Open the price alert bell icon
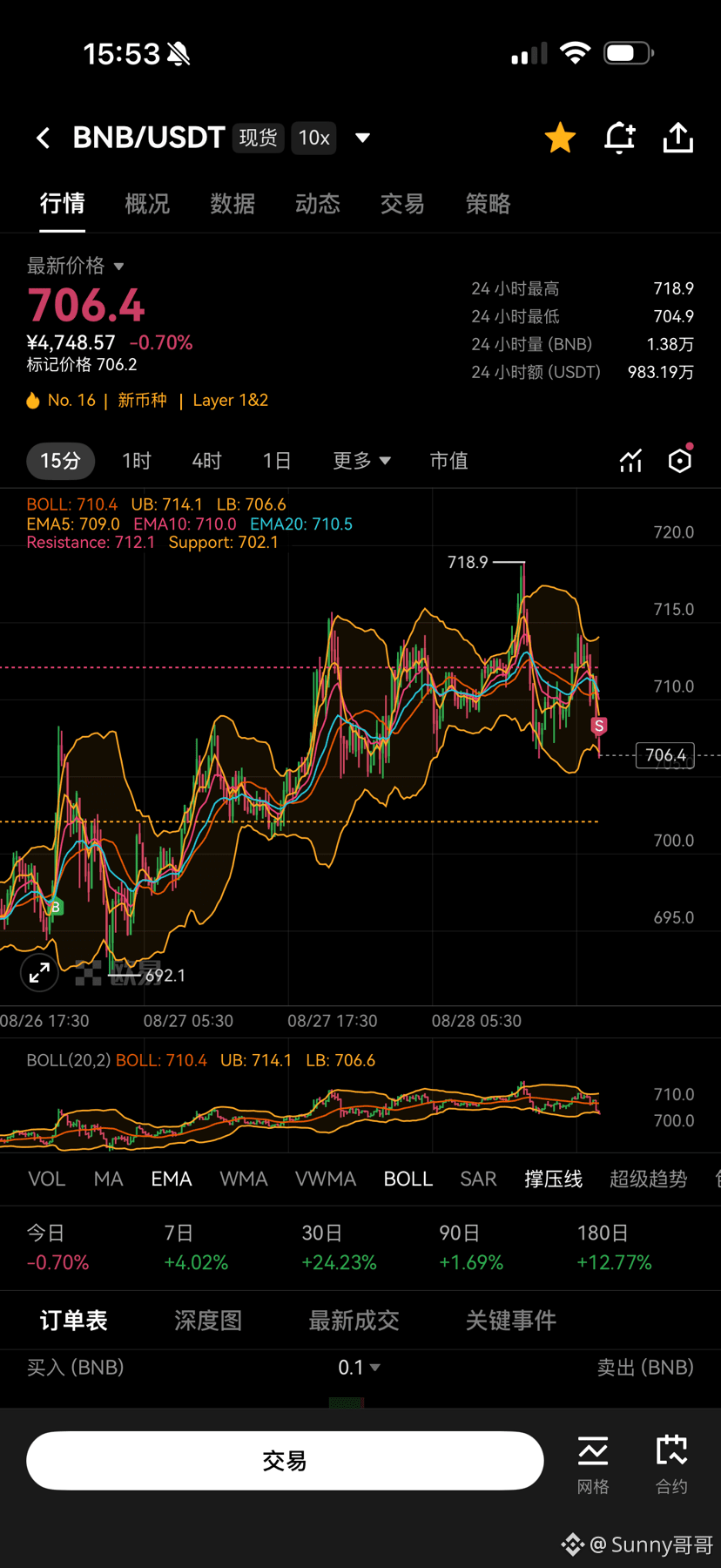 click(620, 138)
